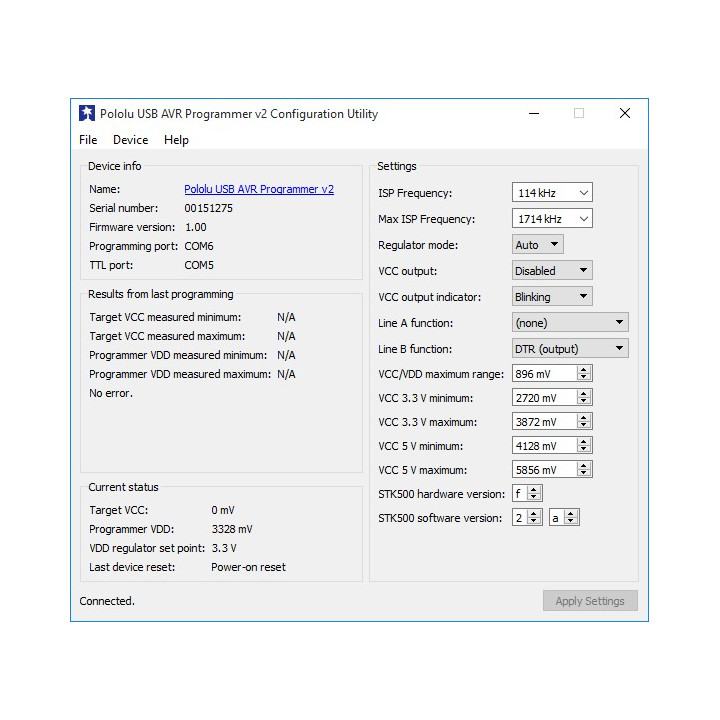Increase VCC 5 V minimum with up arrow
The width and height of the screenshot is (720, 720).
coord(584,441)
